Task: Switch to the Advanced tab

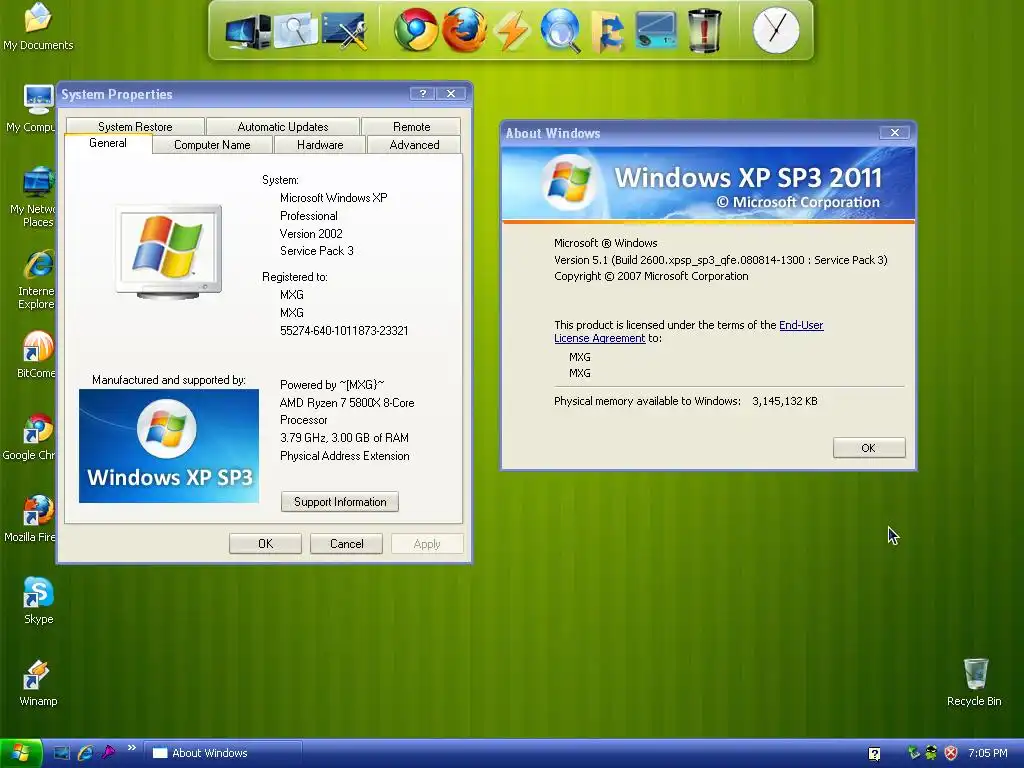Action: (414, 145)
